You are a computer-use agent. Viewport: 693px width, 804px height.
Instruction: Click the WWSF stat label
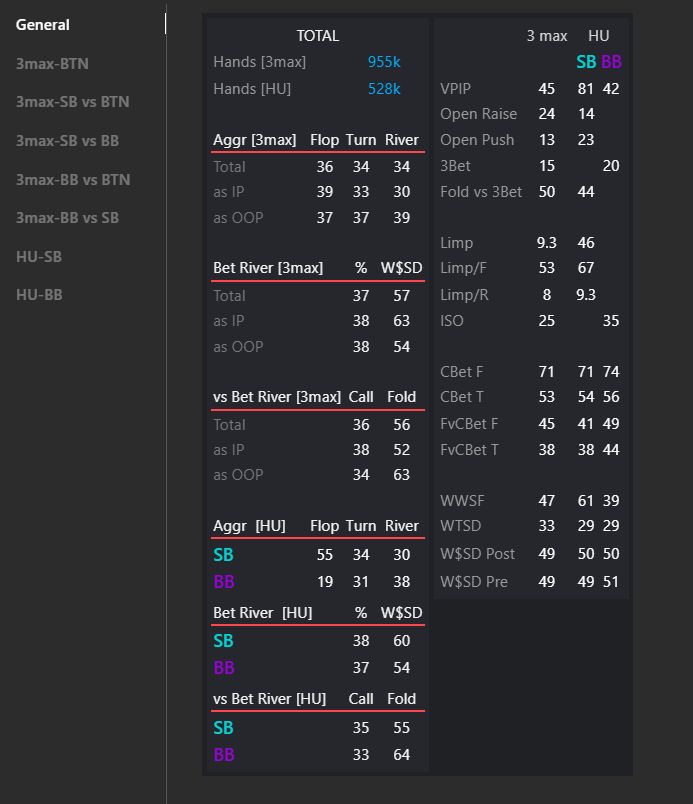(x=461, y=500)
